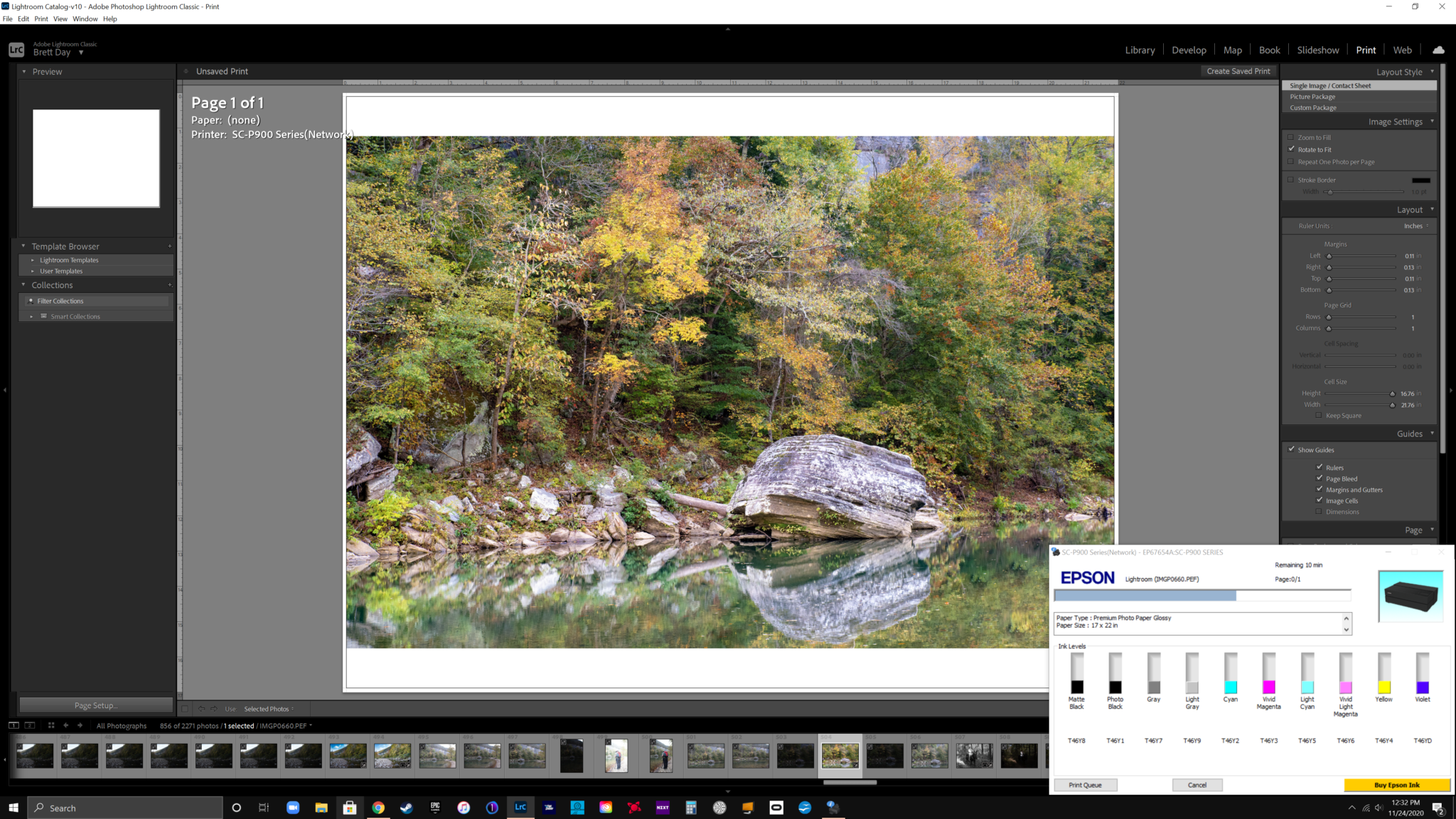This screenshot has height=819, width=1456.
Task: Select the Library module tab
Action: 1140,50
